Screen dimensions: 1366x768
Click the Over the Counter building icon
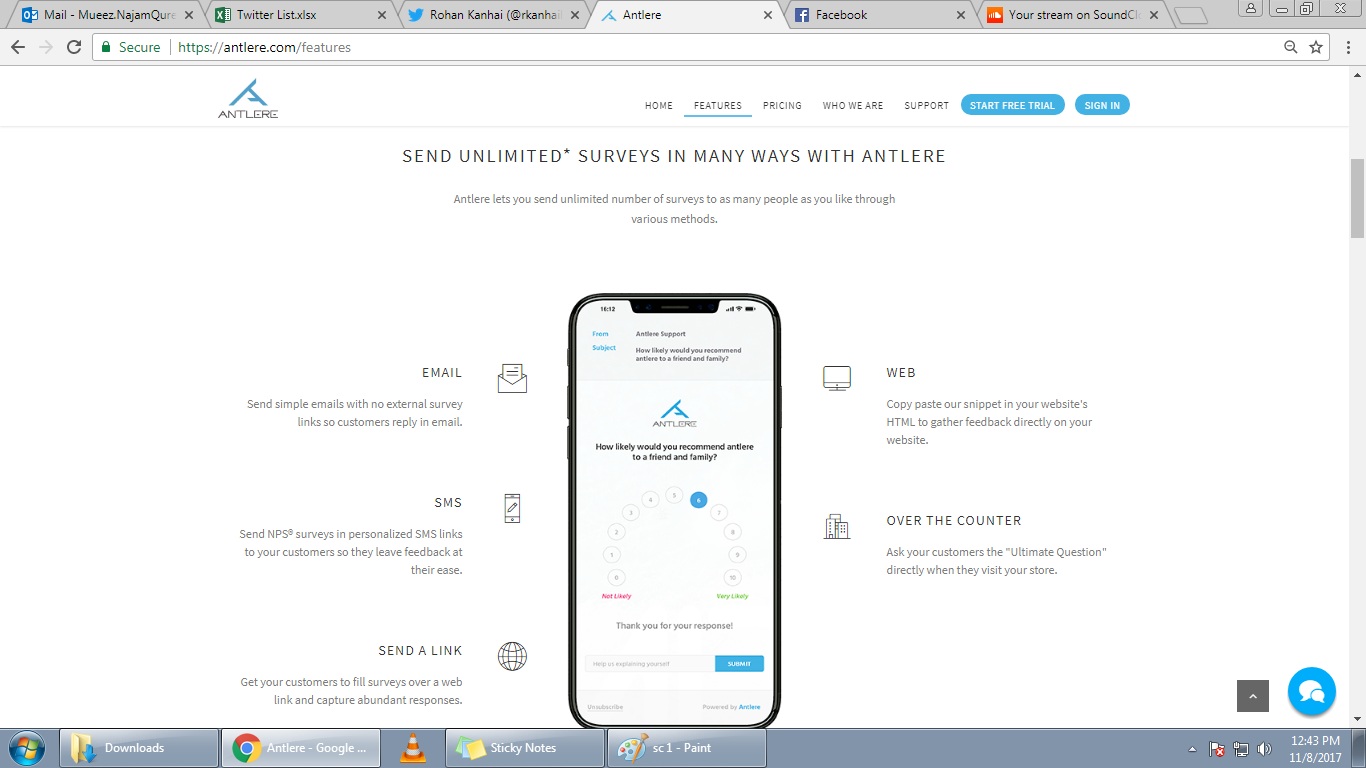click(x=837, y=526)
